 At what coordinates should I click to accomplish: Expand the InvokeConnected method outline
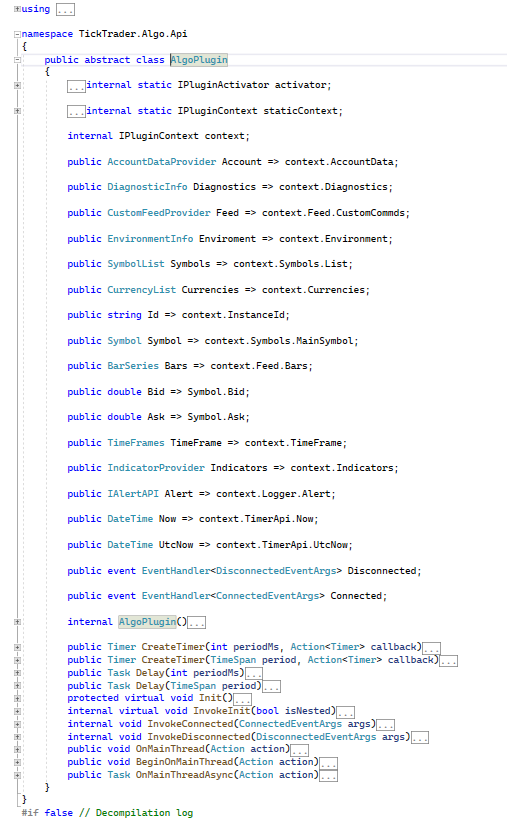[x=17, y=724]
